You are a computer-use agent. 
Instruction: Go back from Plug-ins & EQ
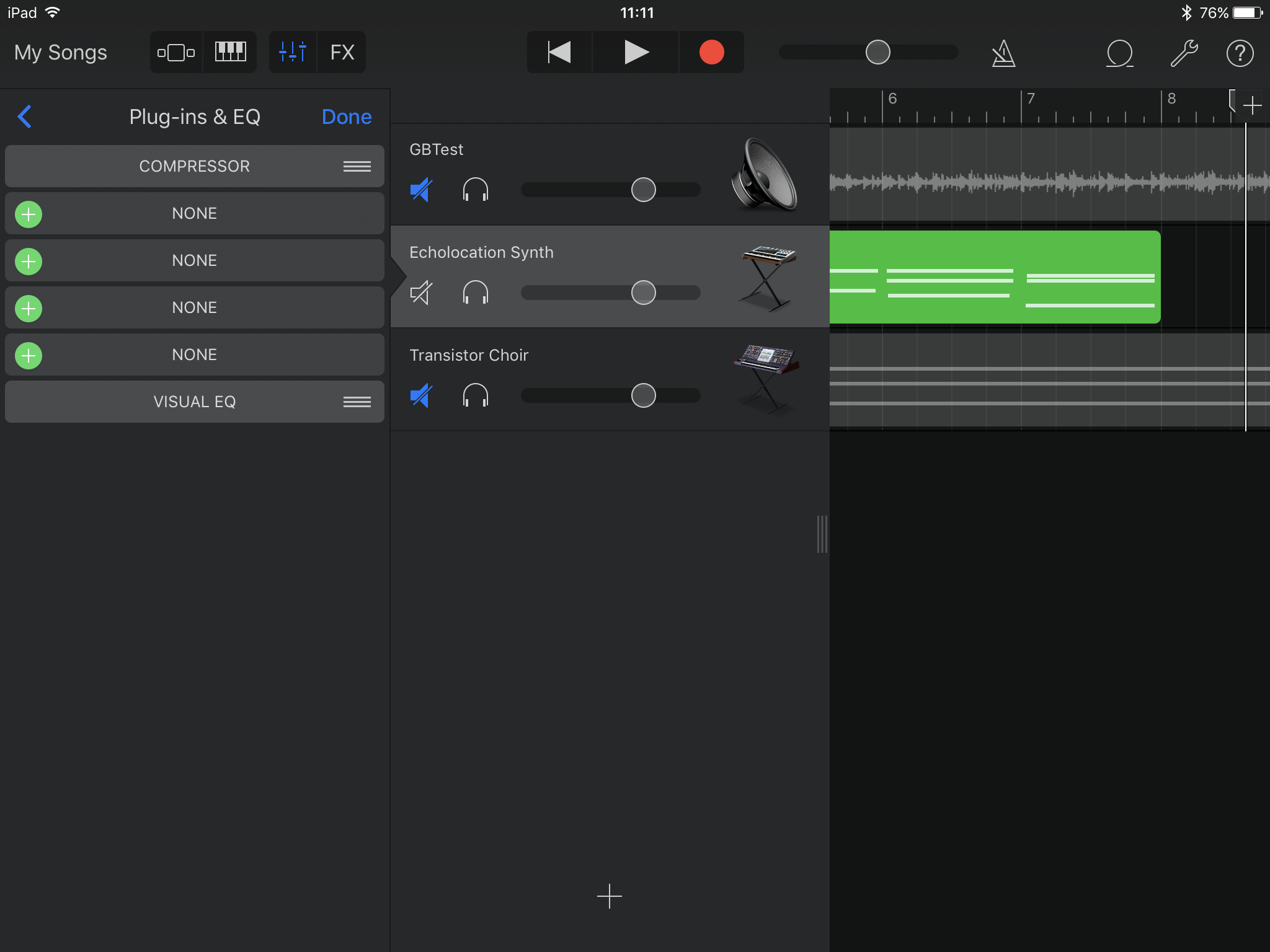25,117
